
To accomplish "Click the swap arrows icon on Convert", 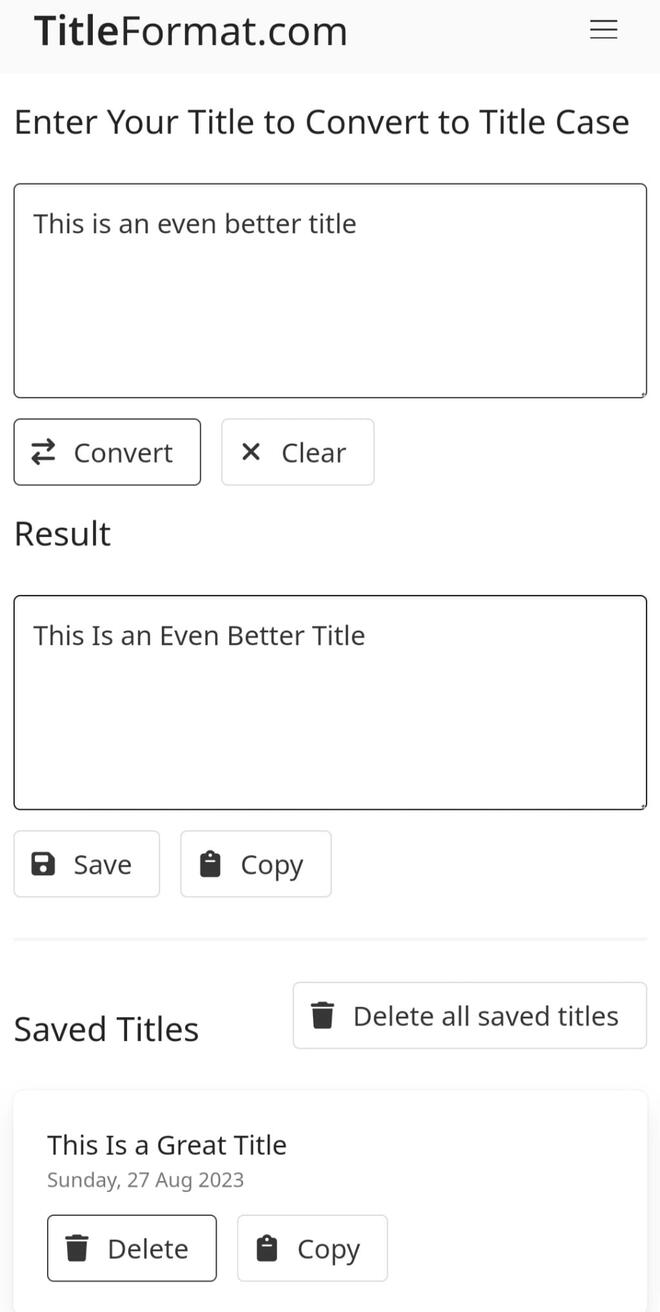I will (x=43, y=453).
